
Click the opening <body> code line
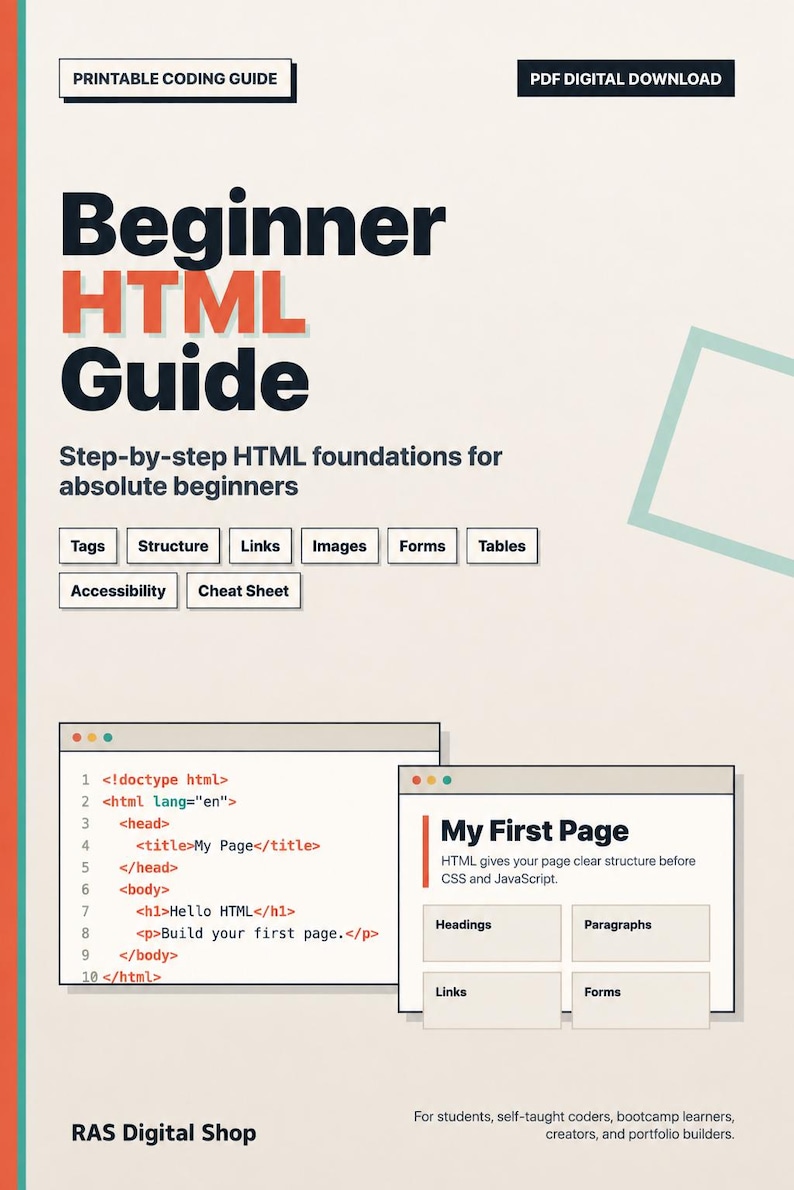(x=144, y=889)
